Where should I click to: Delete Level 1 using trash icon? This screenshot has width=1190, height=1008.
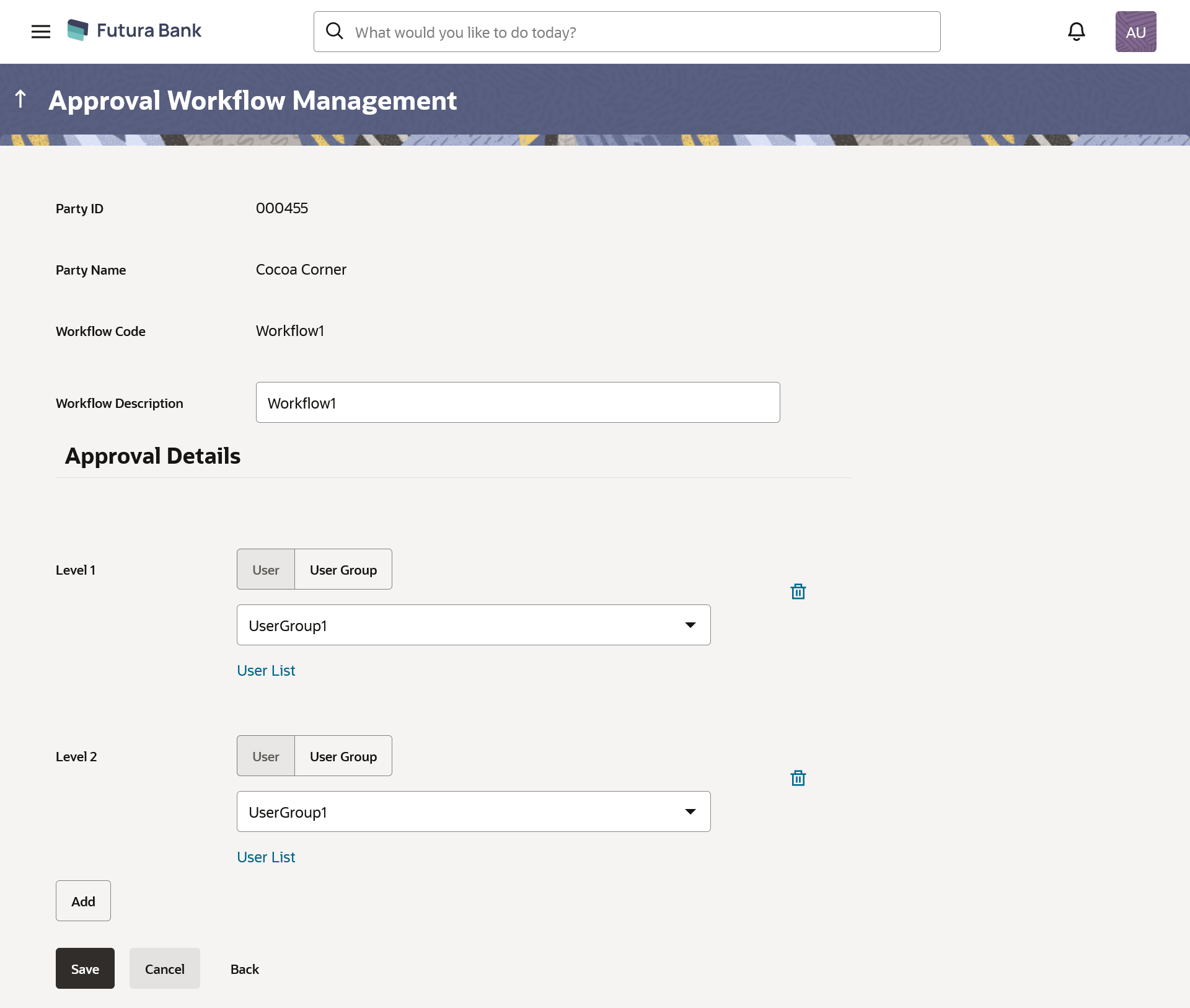(x=798, y=591)
